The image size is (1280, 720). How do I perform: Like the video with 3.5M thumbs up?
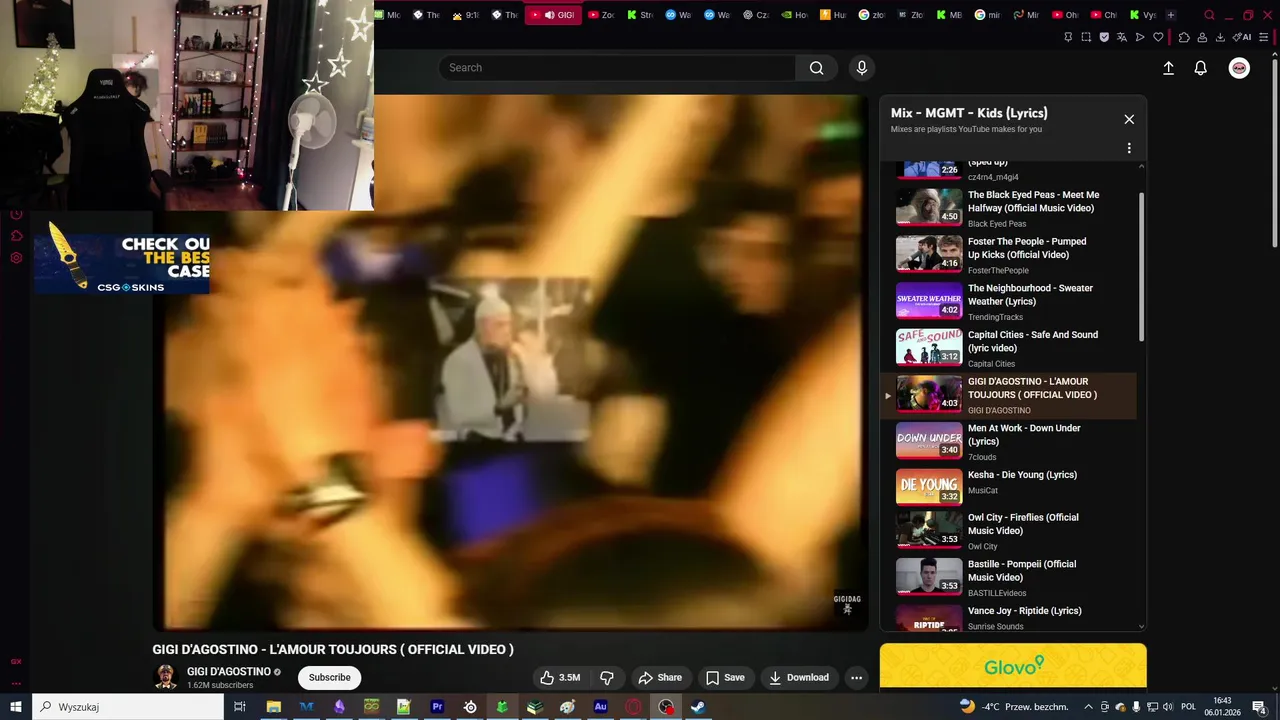560,678
